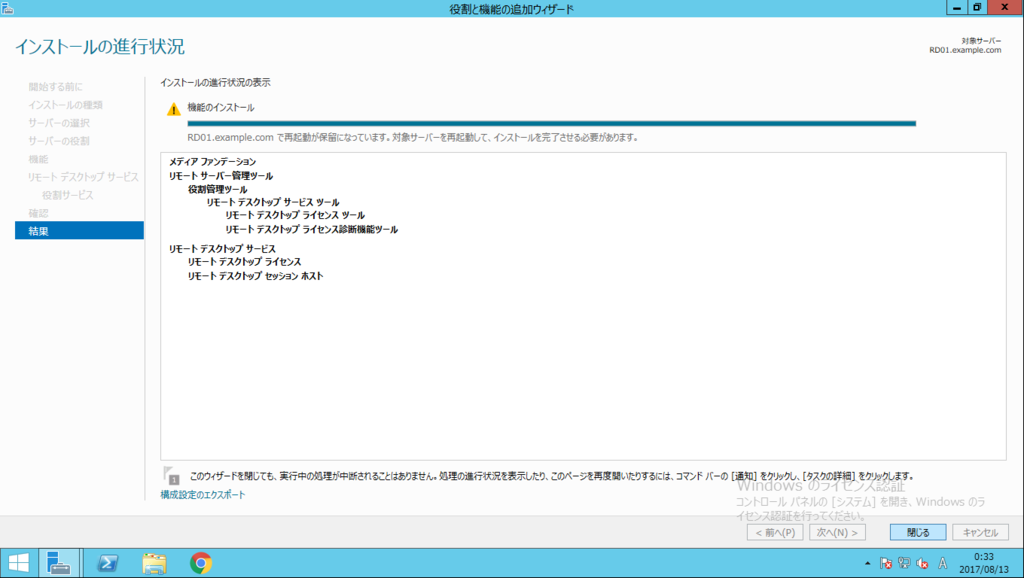Click the wizard icon in the title bar

click(10, 7)
